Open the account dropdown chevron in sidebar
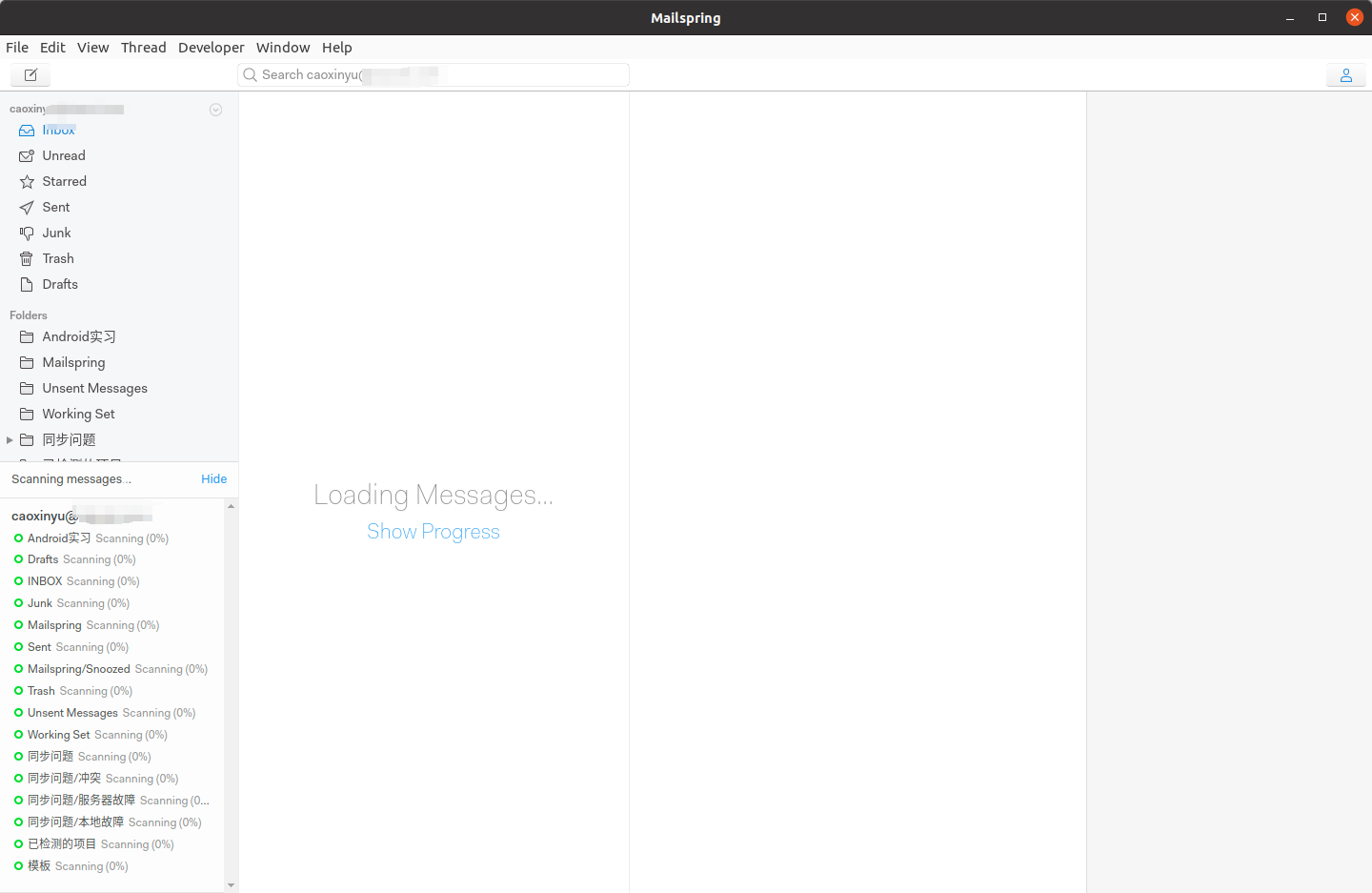The image size is (1372, 893). 216,110
